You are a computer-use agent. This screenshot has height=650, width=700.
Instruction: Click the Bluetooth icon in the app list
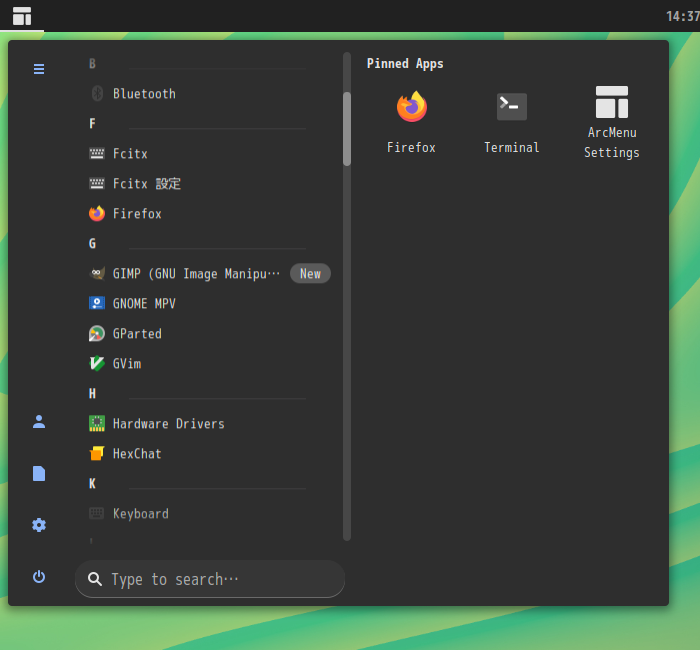pyautogui.click(x=97, y=93)
